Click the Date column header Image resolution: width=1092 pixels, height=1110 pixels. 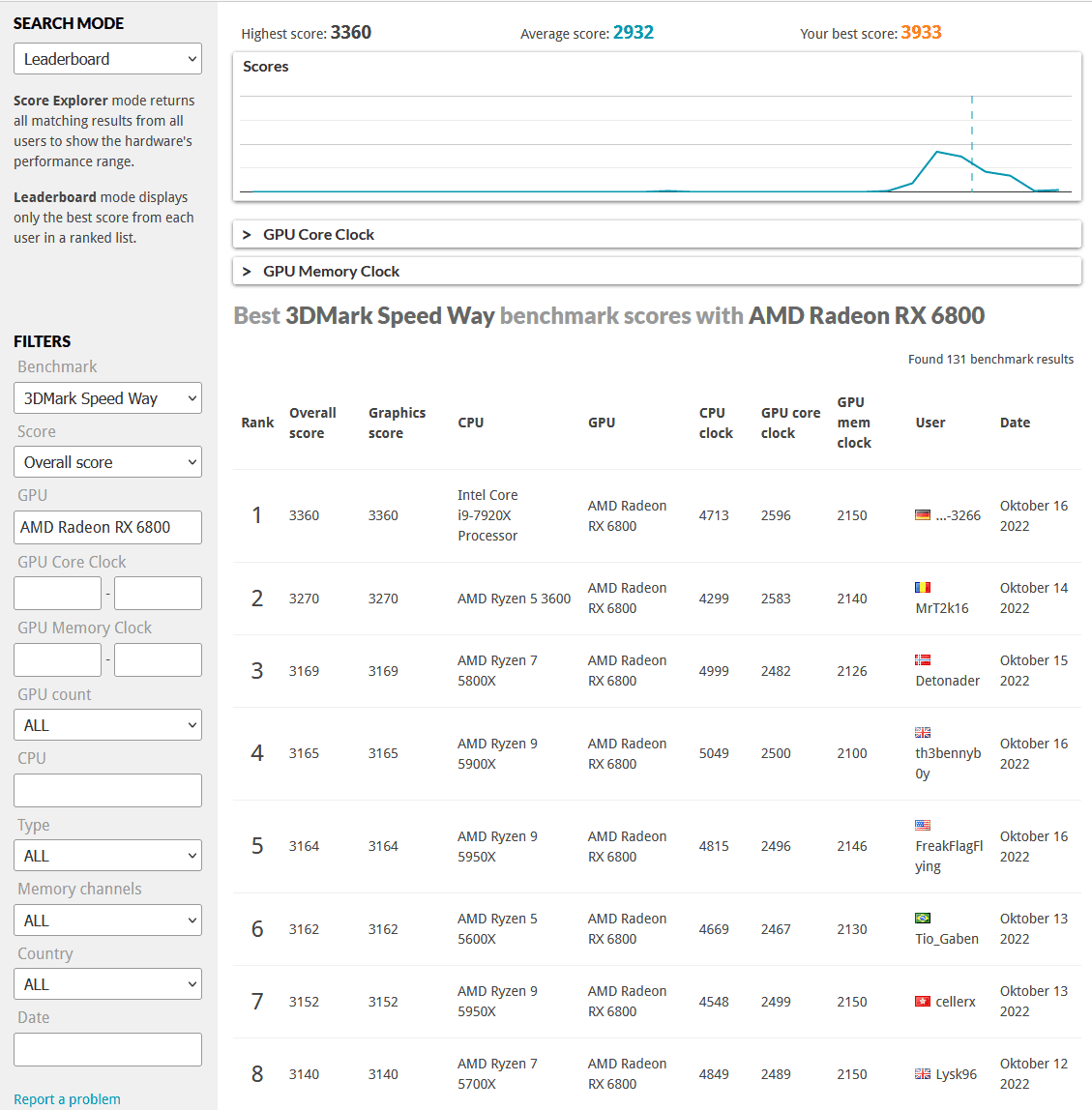1015,423
